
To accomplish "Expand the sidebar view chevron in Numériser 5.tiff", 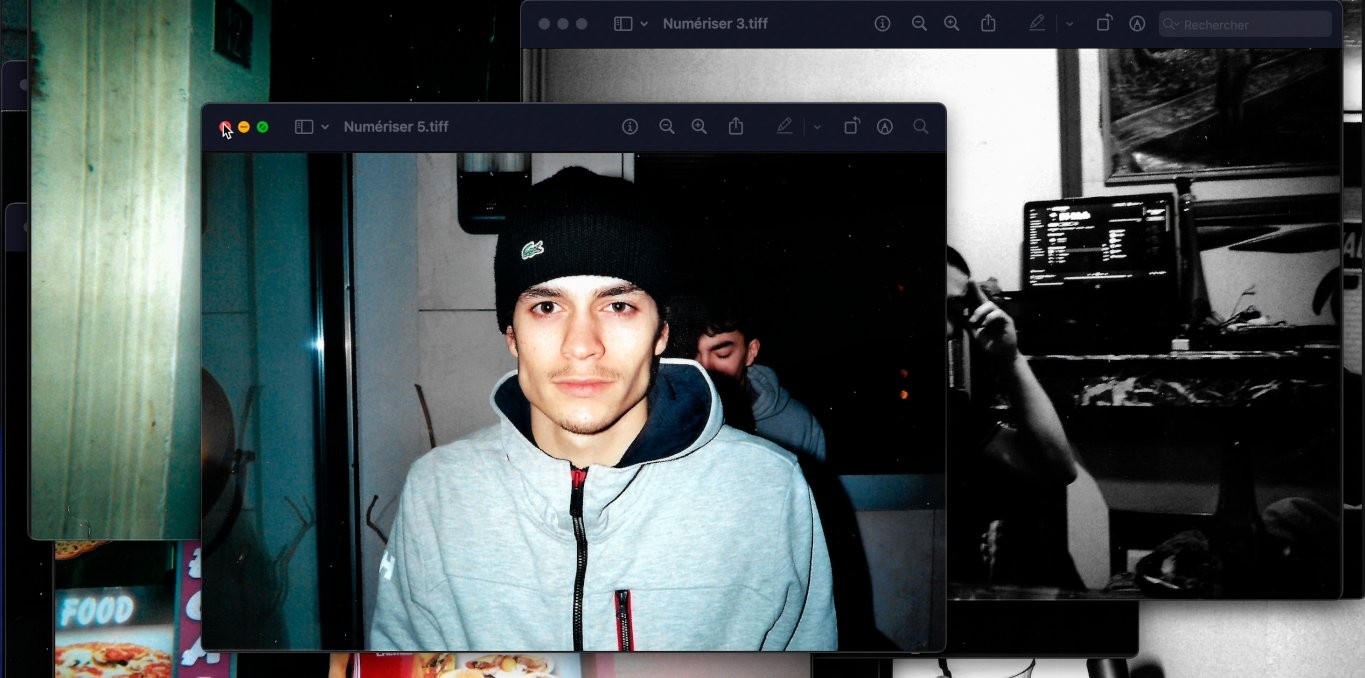I will coord(325,127).
